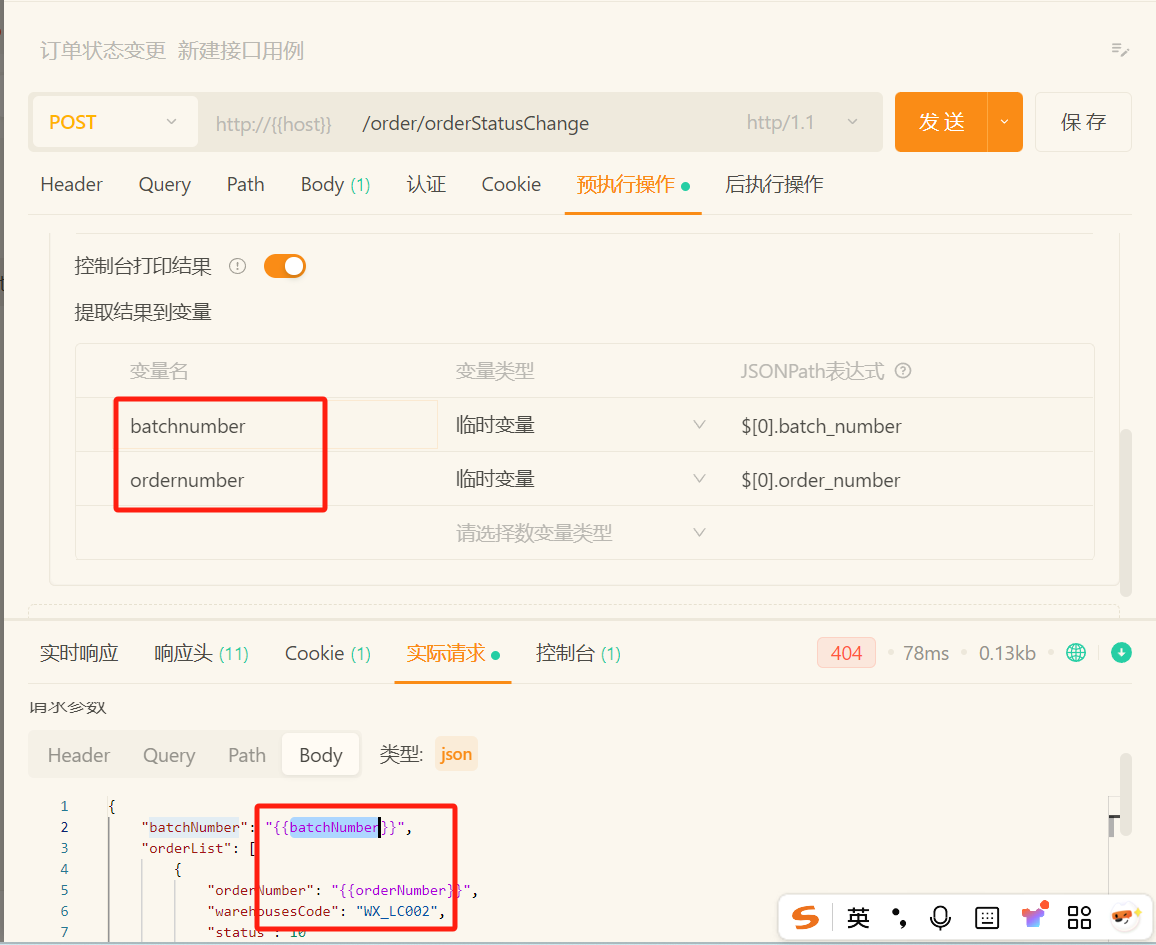The width and height of the screenshot is (1156, 945).
Task: Open the 请选择数变量类型 dropdown
Action: pyautogui.click(x=580, y=533)
